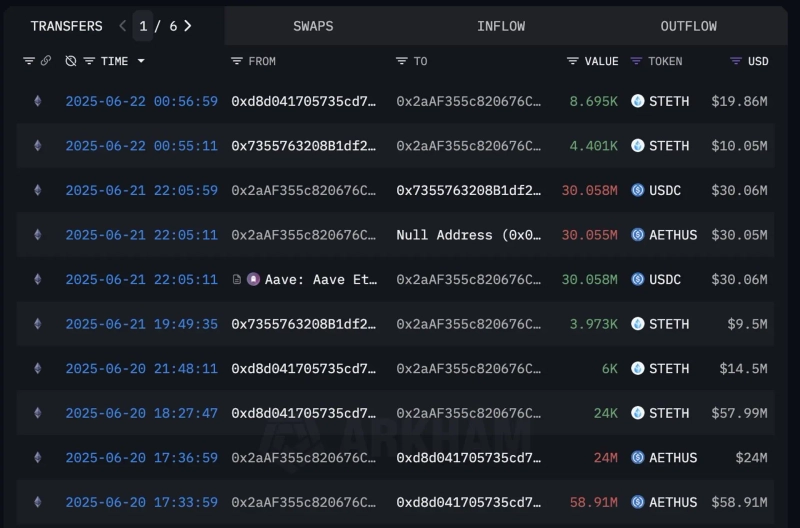Open Null Address recipient link
Image resolution: width=800 pixels, height=528 pixels.
(x=468, y=235)
